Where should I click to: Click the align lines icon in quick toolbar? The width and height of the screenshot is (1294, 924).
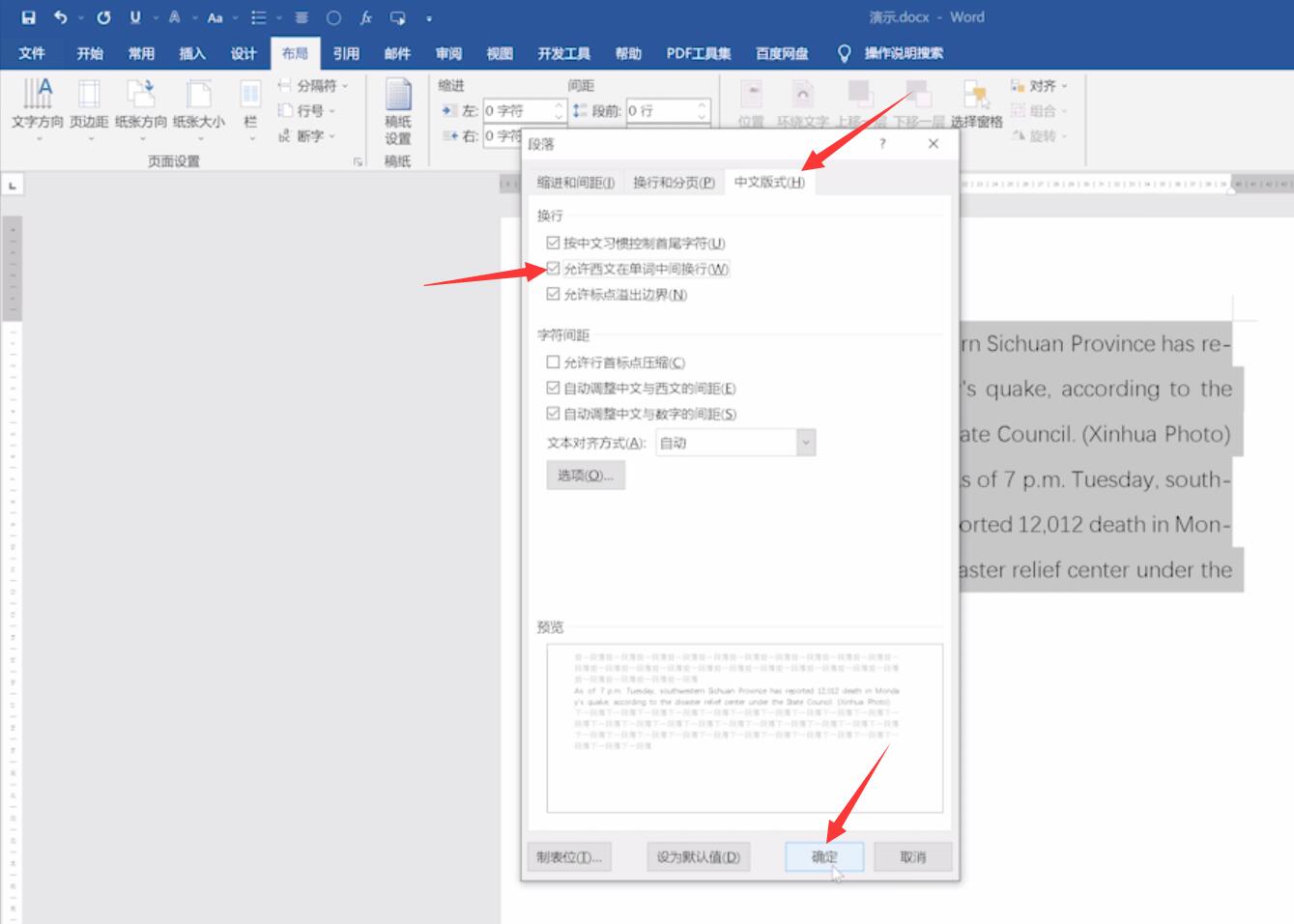tap(302, 17)
